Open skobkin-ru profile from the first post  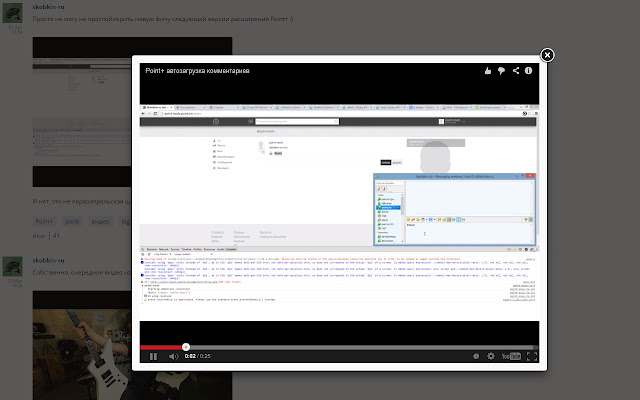49,7
